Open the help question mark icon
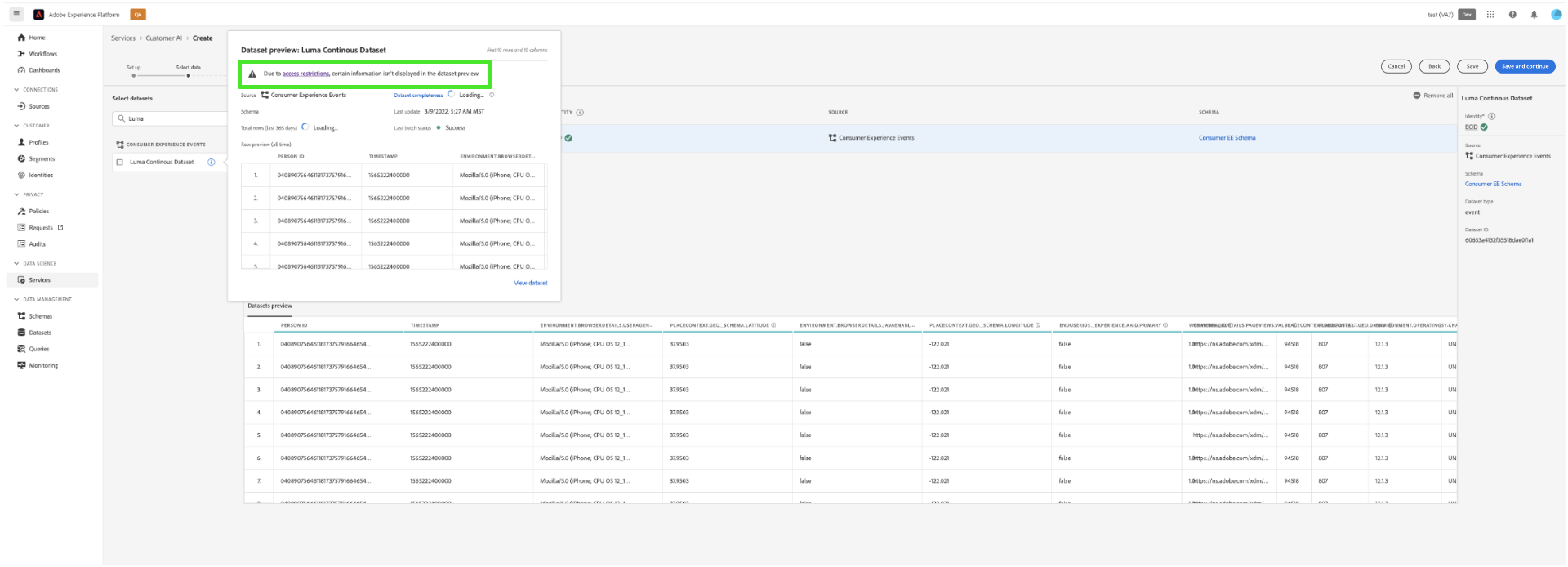Image resolution: width=1568 pixels, height=567 pixels. [x=1512, y=15]
